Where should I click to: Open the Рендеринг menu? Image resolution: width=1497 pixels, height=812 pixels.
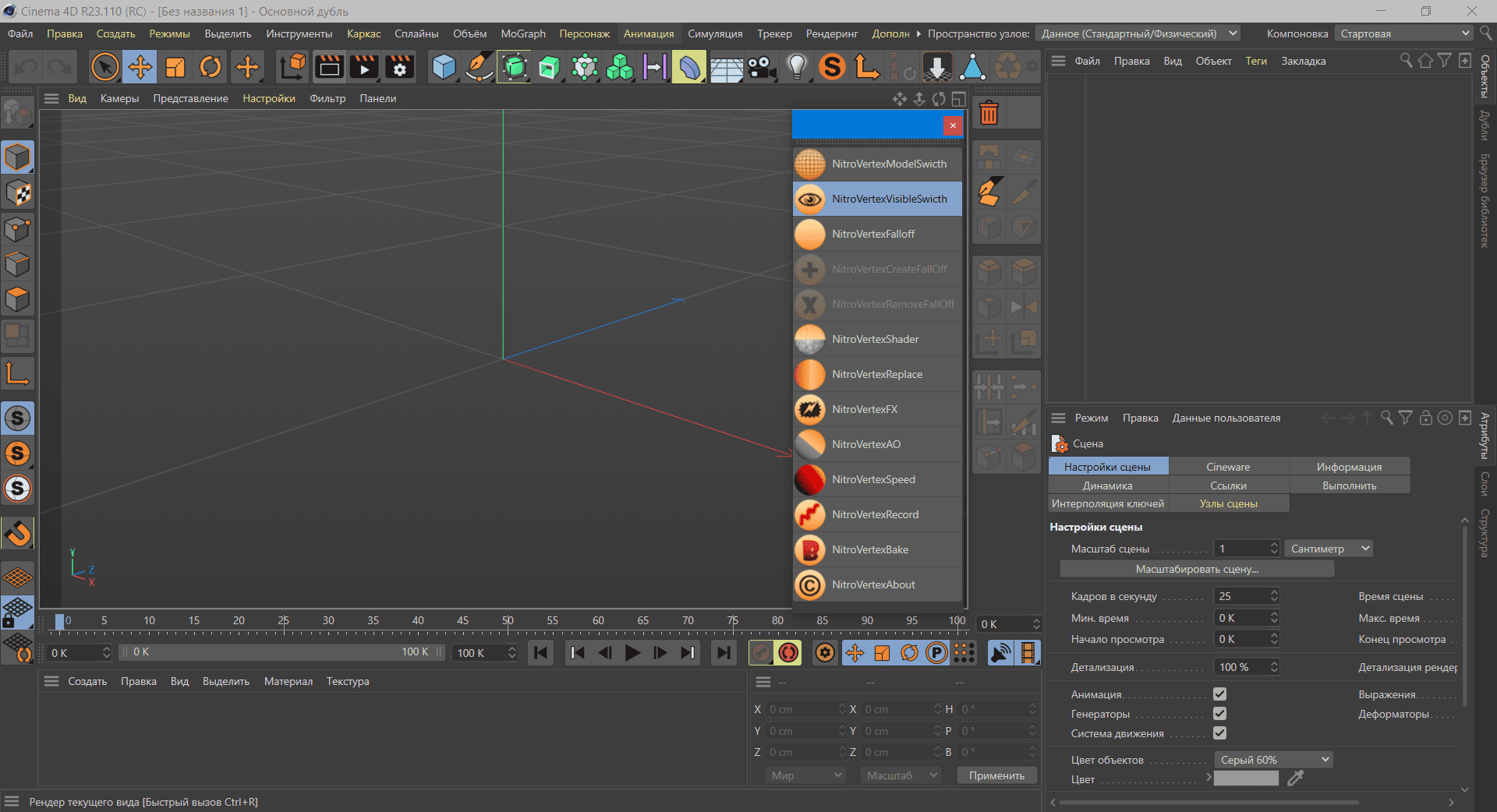point(832,34)
